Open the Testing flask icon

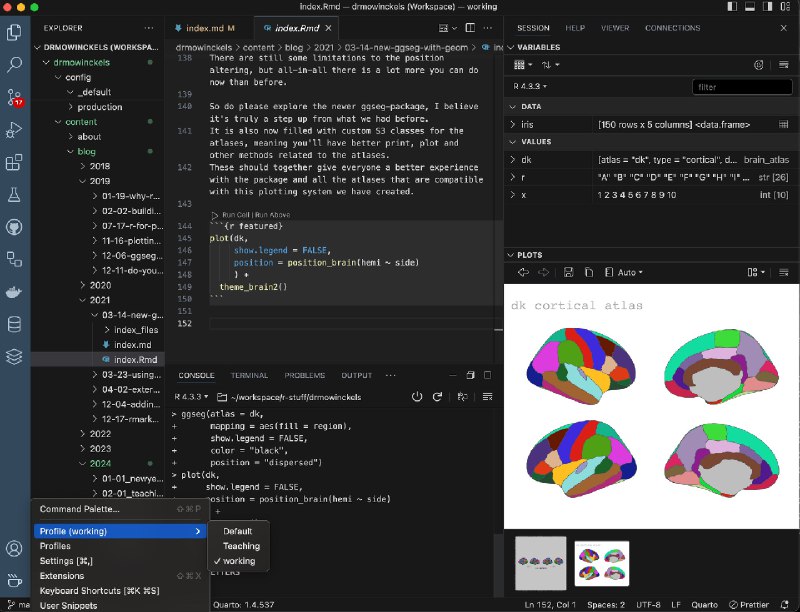14,195
